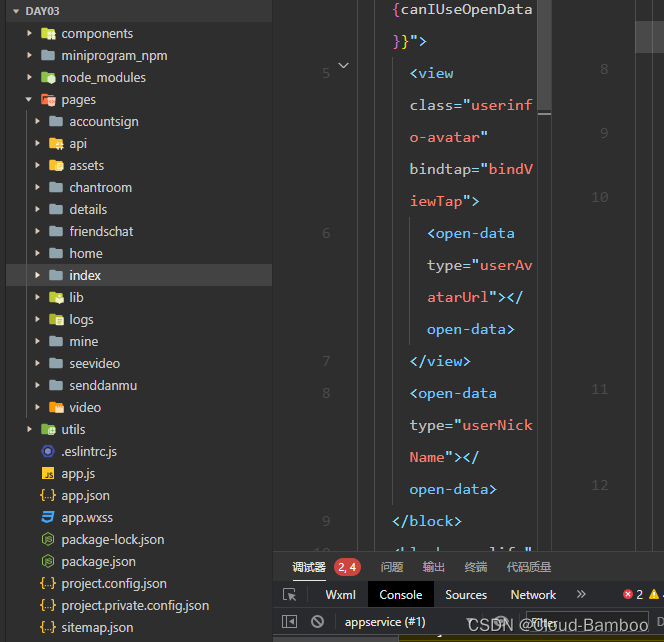
Task: Click the .eslintrc.js ESLint icon
Action: click(48, 451)
